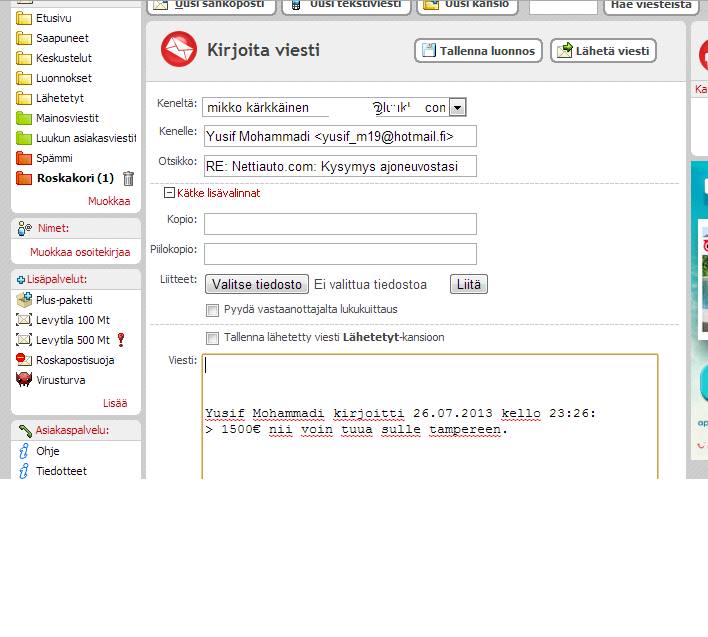Click into the Viesti message body
This screenshot has height=637, width=708.
coord(430,416)
